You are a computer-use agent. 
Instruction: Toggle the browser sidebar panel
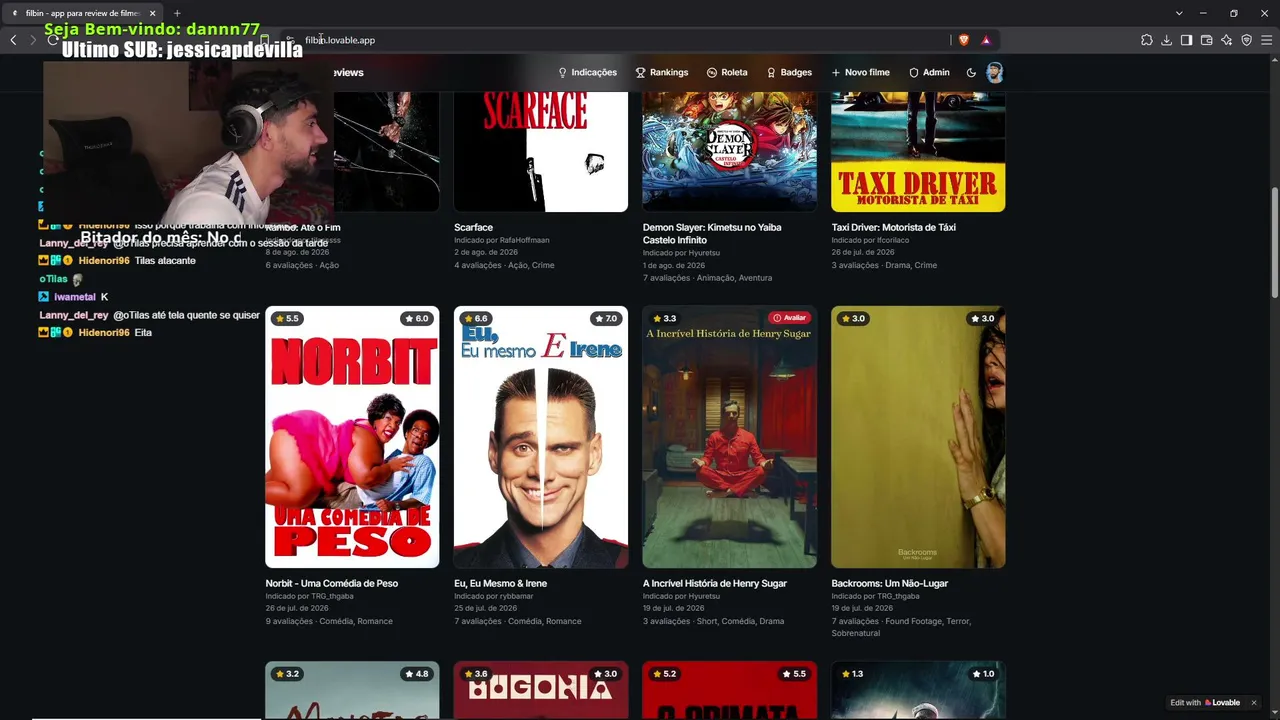click(x=1186, y=40)
